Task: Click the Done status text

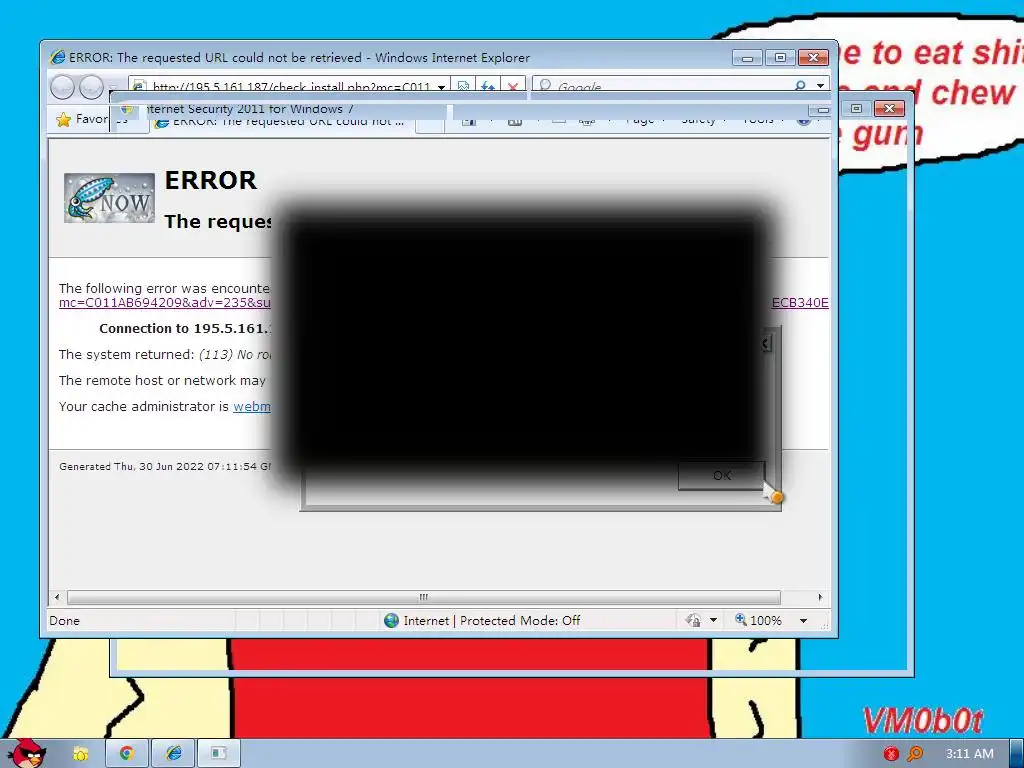Action: coord(64,620)
